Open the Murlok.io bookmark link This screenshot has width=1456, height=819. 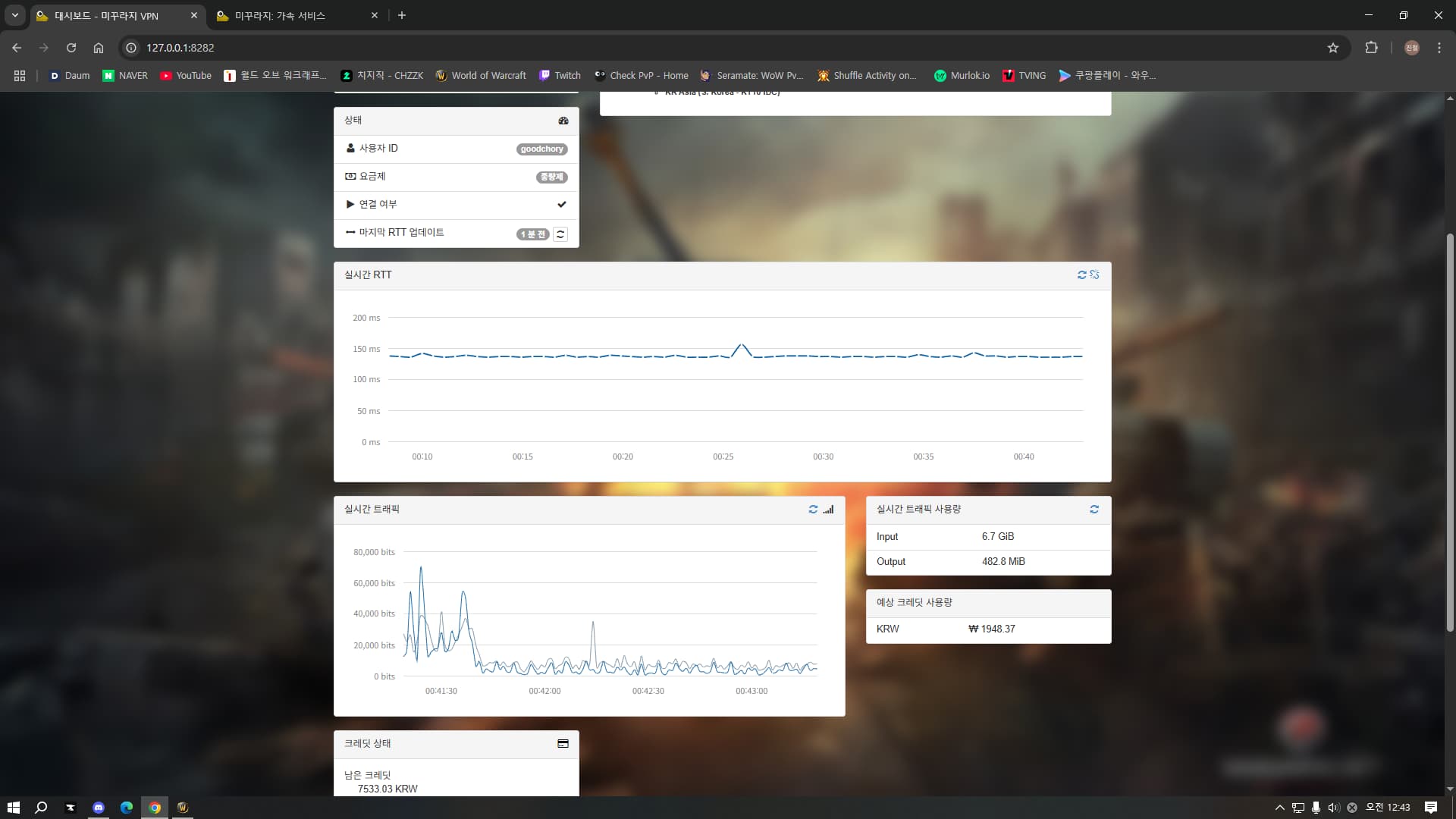pos(962,75)
